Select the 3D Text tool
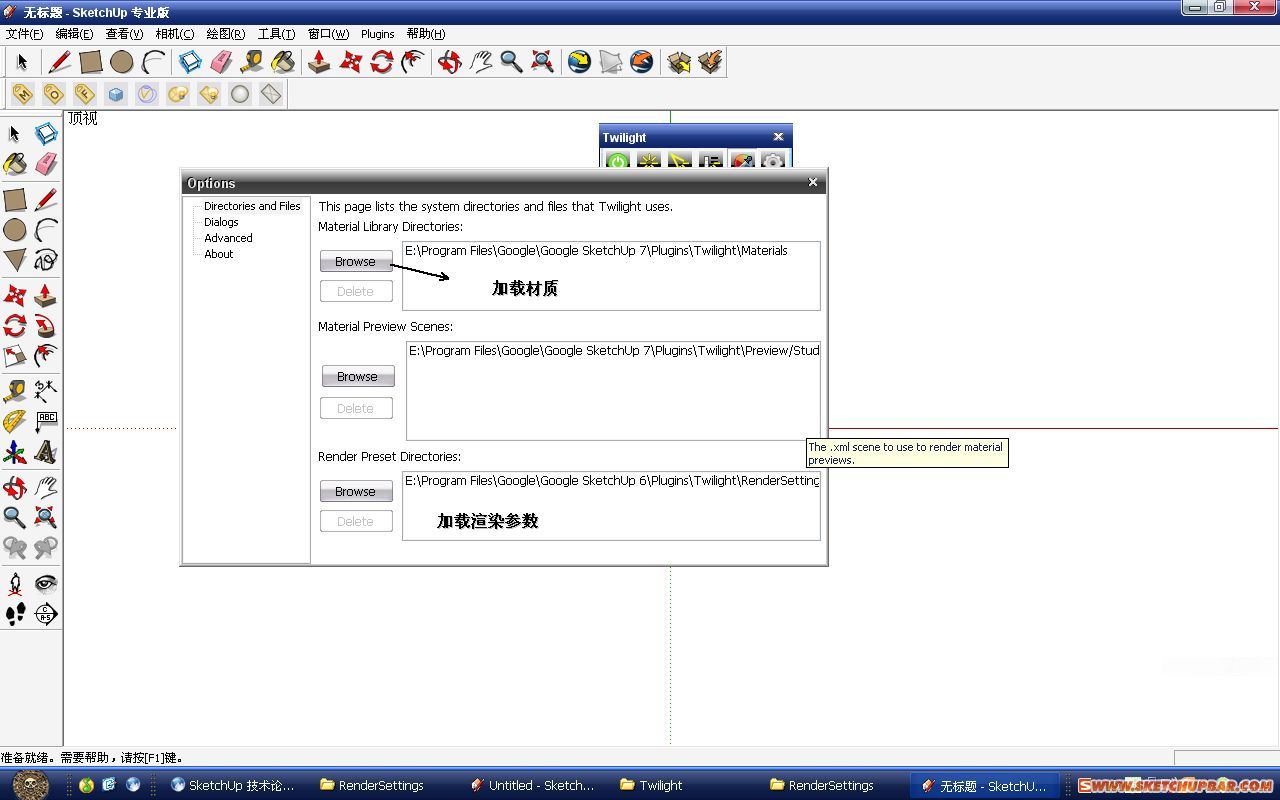1280x800 pixels. point(46,452)
